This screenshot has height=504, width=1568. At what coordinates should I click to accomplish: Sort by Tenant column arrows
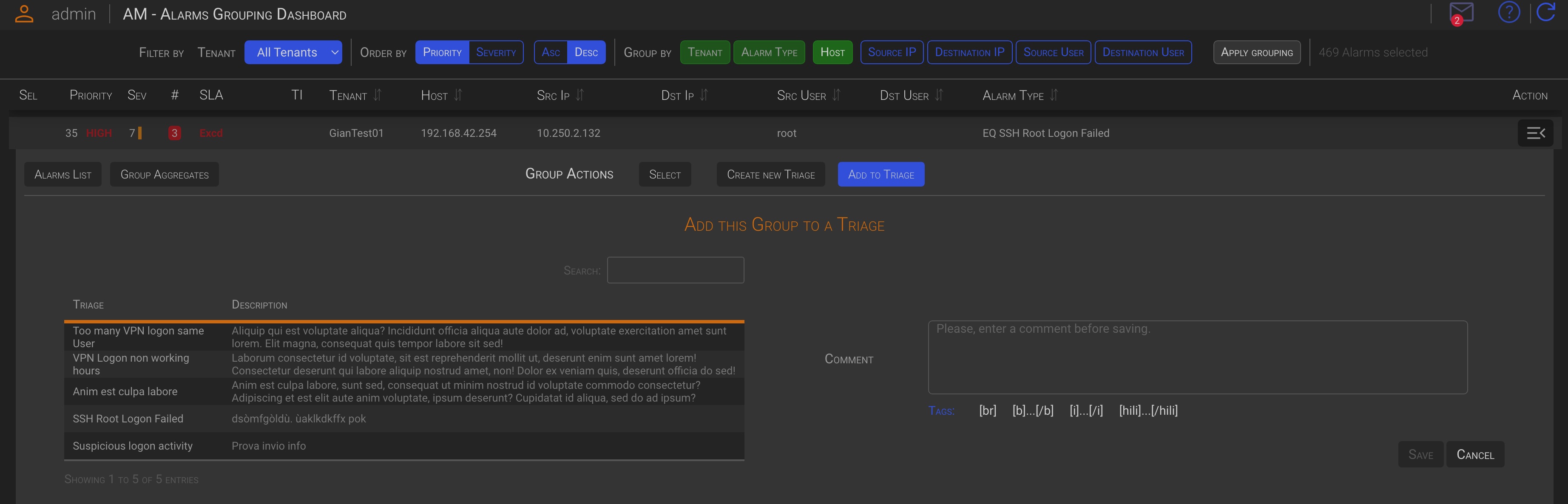(378, 95)
